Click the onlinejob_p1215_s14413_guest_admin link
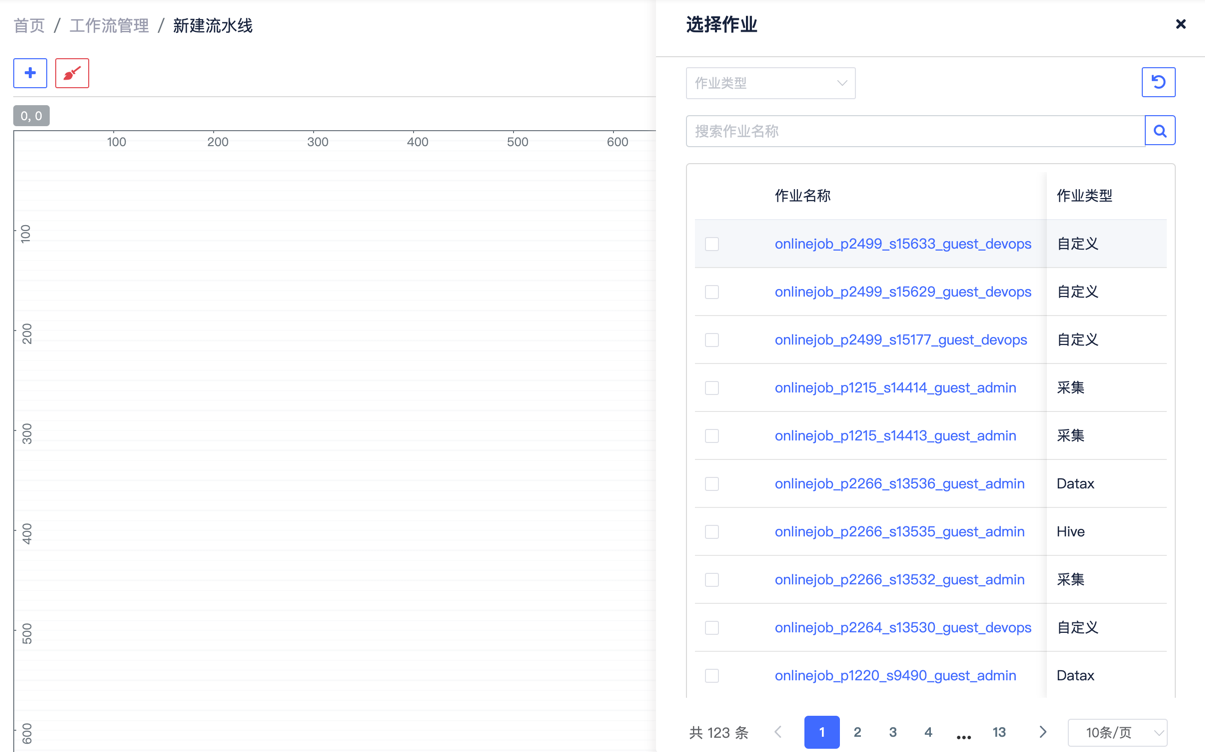This screenshot has width=1205, height=752. [895, 436]
